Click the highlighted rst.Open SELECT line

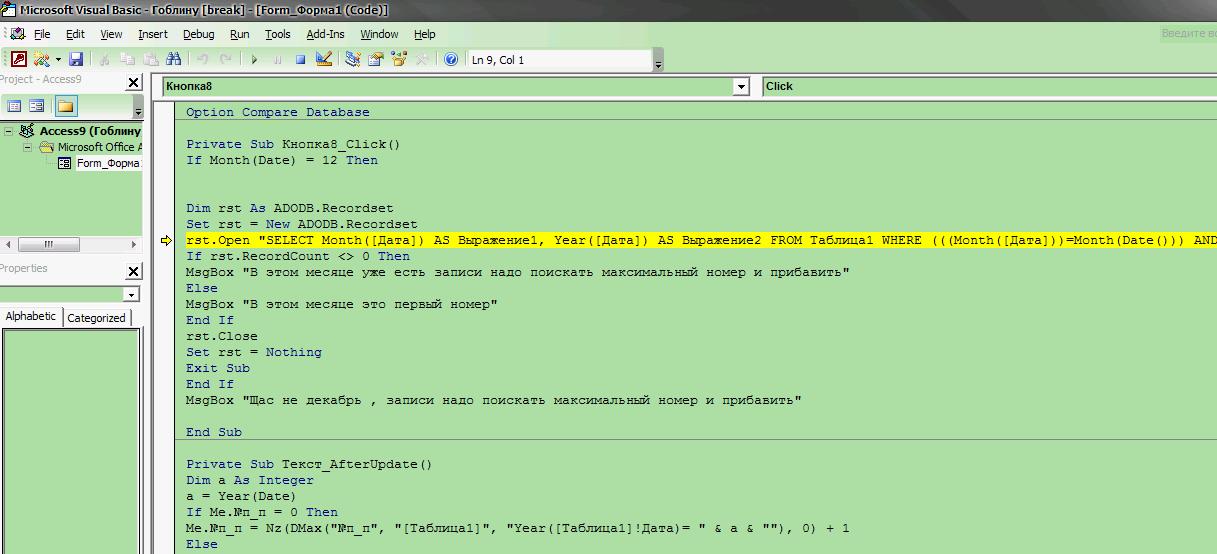[x=701, y=240]
